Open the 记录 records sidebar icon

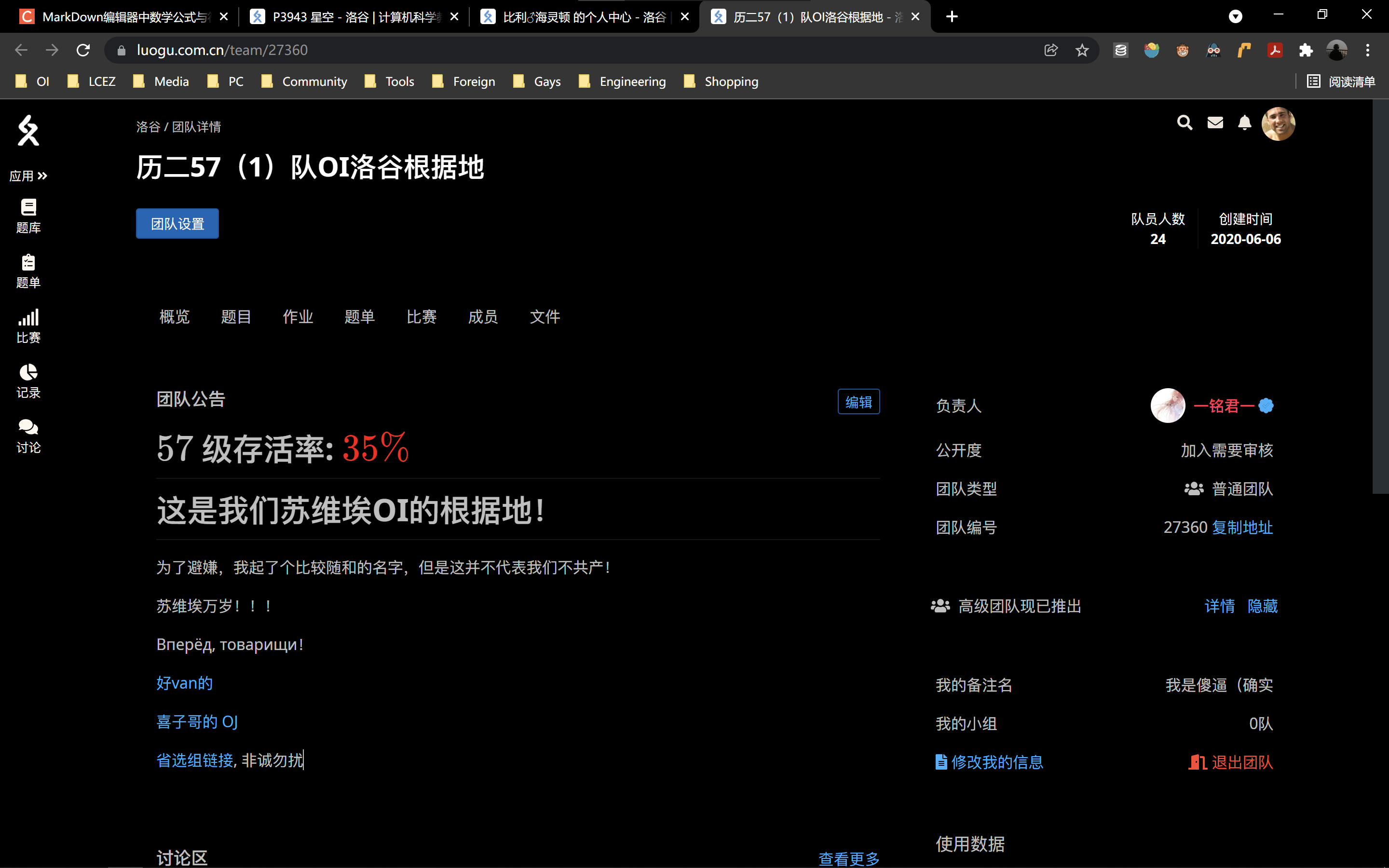tap(28, 382)
